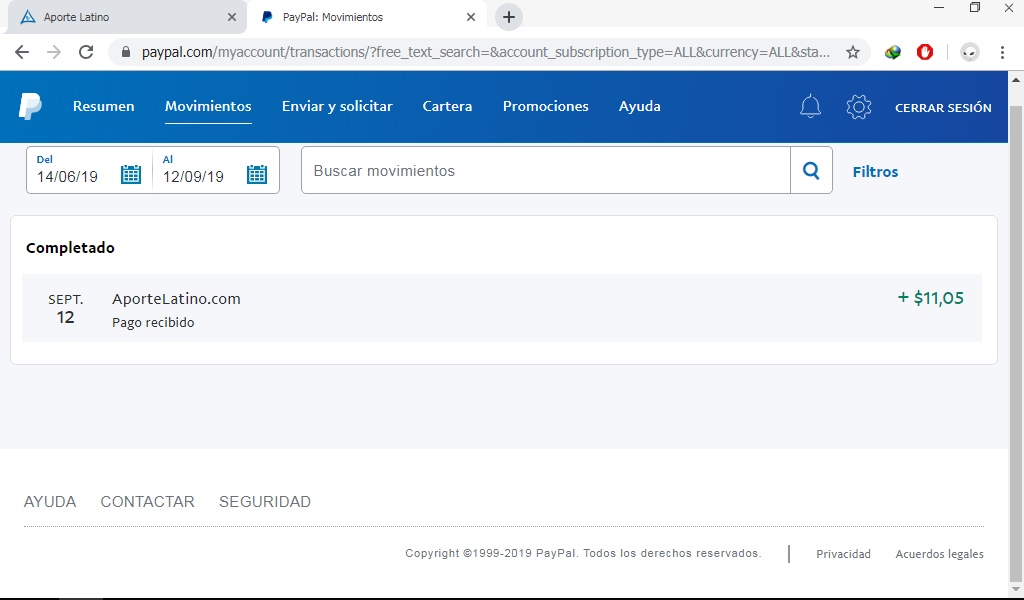
Task: Bookmark this page with star icon
Action: click(853, 52)
